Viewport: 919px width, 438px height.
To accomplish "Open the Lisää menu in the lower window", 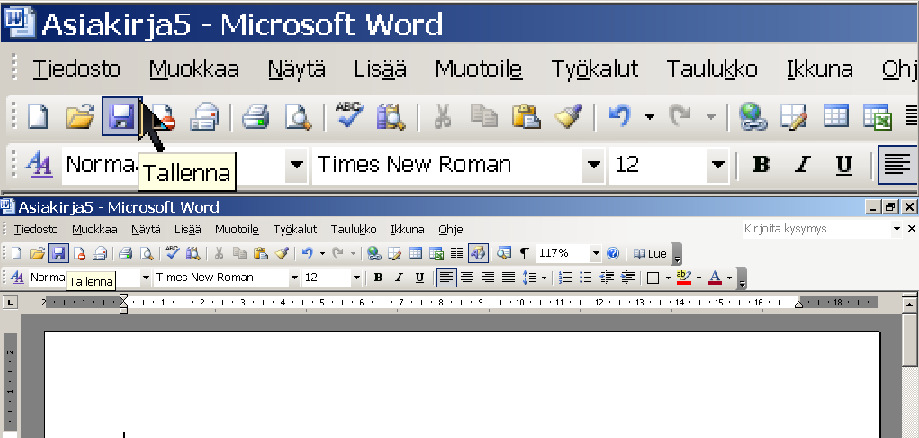I will (188, 229).
